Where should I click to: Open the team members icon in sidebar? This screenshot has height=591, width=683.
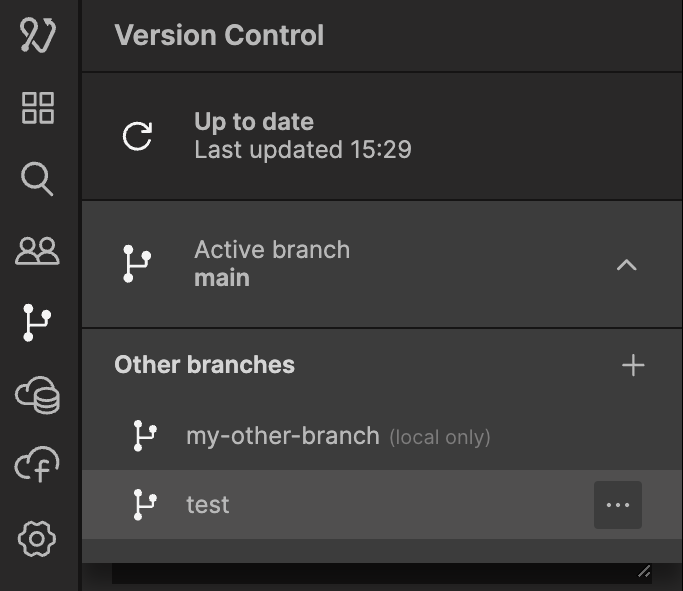click(x=38, y=251)
